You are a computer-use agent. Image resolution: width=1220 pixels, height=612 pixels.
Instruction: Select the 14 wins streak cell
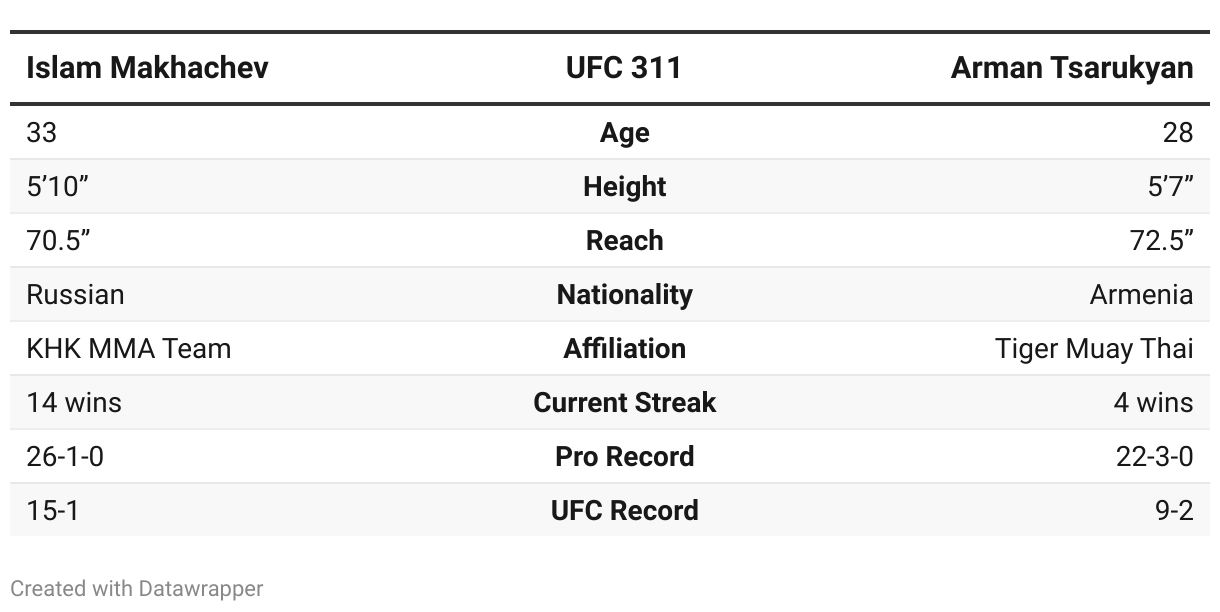point(74,403)
